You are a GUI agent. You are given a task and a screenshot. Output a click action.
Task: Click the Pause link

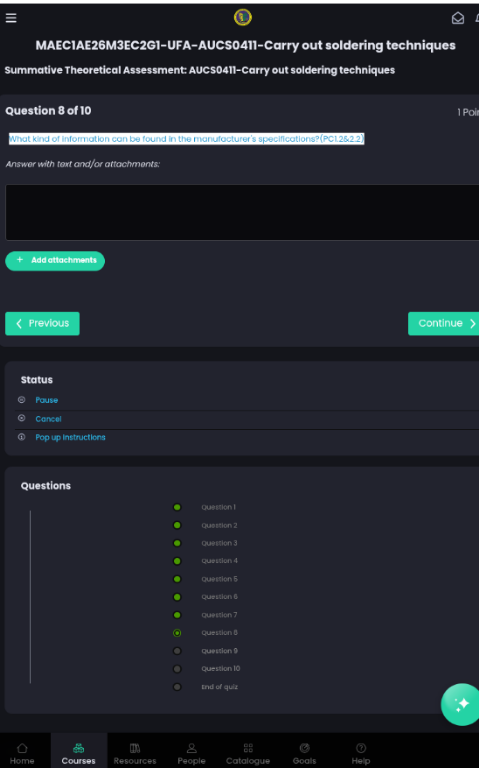pos(47,400)
